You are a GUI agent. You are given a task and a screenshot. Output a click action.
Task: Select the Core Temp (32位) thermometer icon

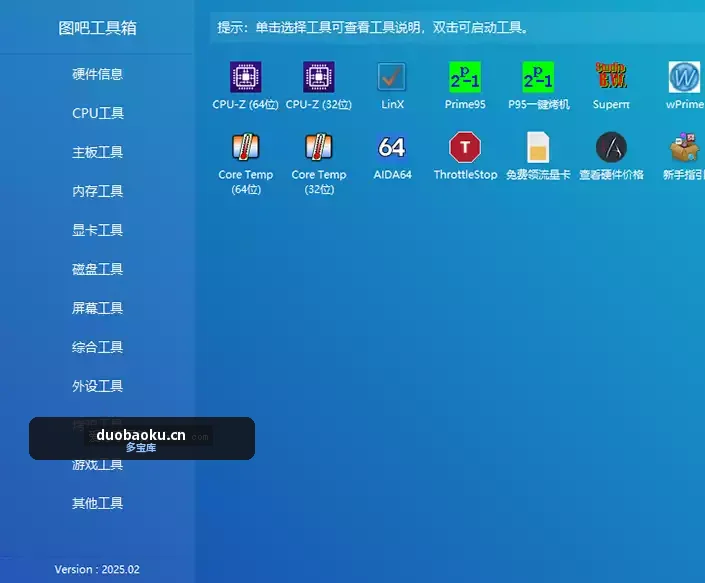tap(319, 147)
